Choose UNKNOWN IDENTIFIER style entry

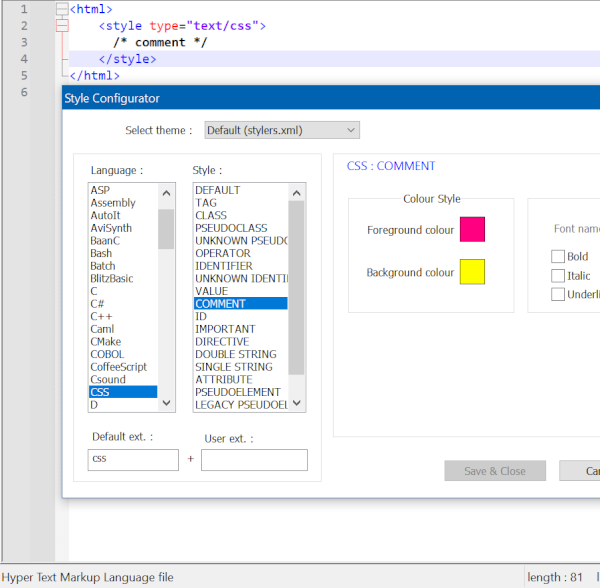click(x=241, y=279)
